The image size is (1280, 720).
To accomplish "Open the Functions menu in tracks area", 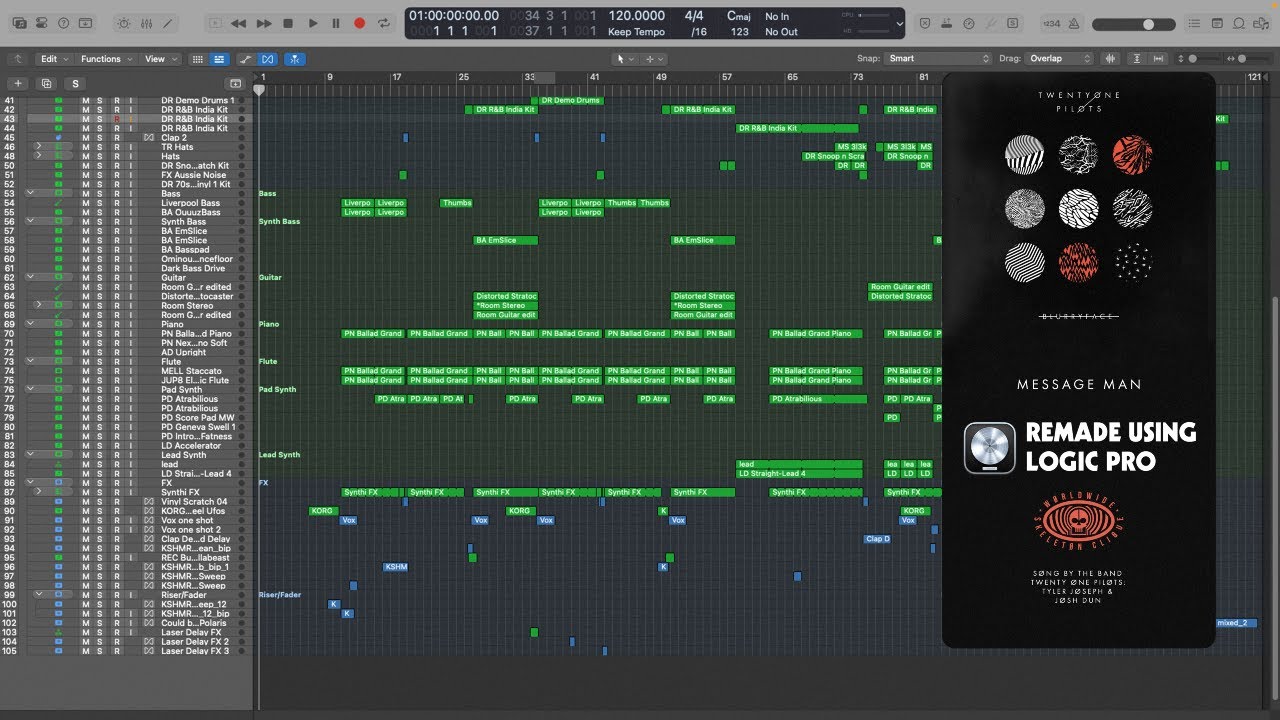I will click(105, 59).
